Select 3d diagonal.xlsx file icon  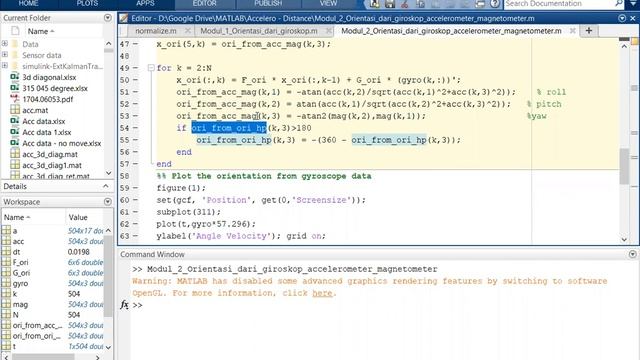(x=15, y=77)
